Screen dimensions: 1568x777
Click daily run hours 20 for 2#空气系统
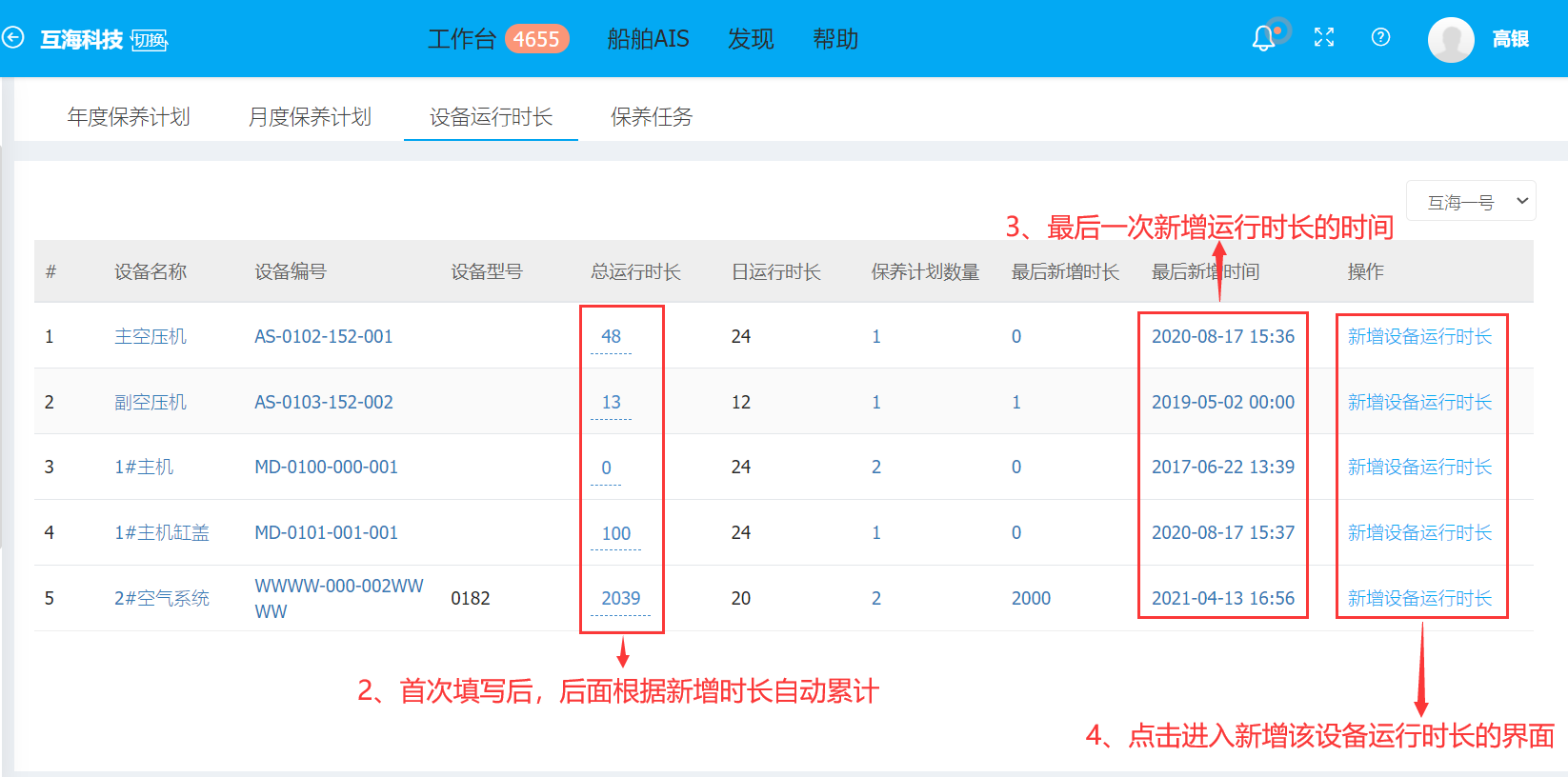click(x=741, y=598)
